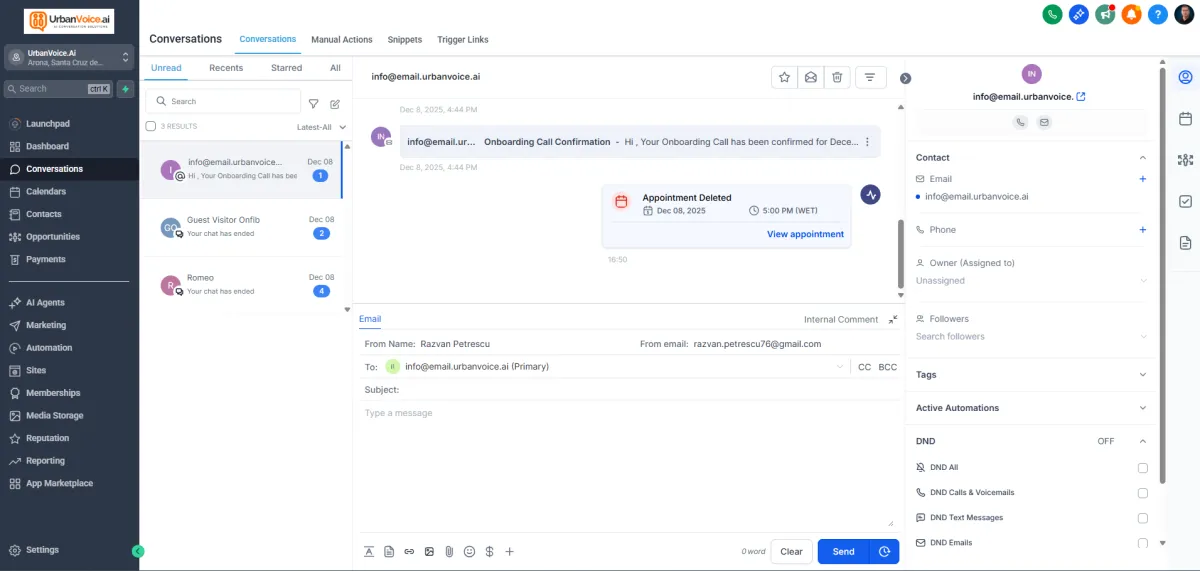Open the notes document icon in right rail
This screenshot has height=571, width=1200.
click(x=1185, y=243)
